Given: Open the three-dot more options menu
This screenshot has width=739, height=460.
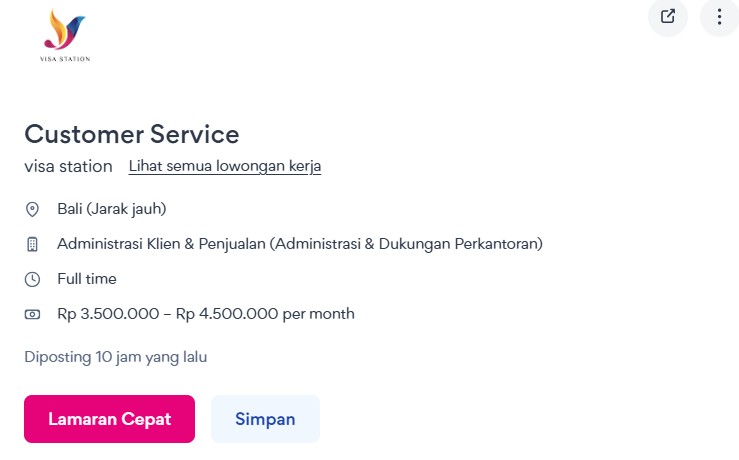Looking at the screenshot, I should [x=719, y=17].
